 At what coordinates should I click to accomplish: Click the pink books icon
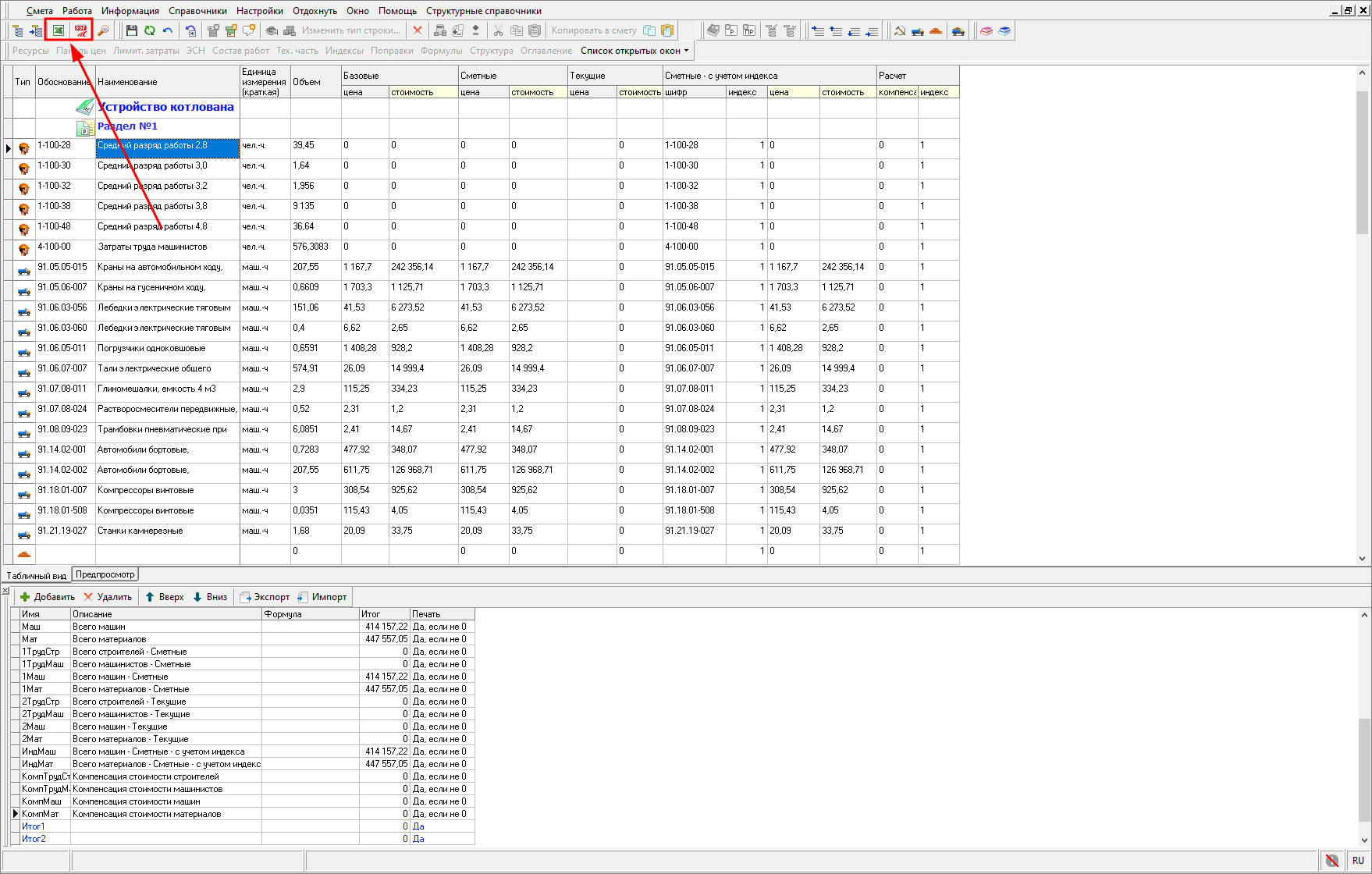tap(986, 30)
